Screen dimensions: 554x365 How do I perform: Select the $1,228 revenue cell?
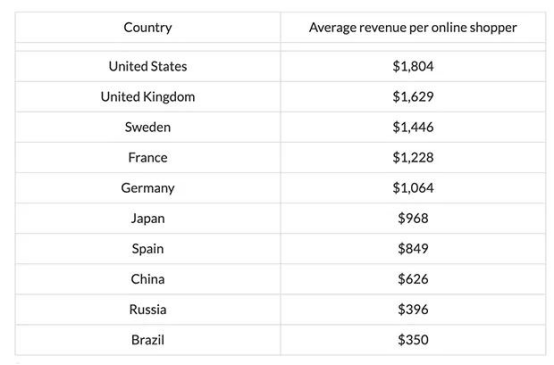413,158
